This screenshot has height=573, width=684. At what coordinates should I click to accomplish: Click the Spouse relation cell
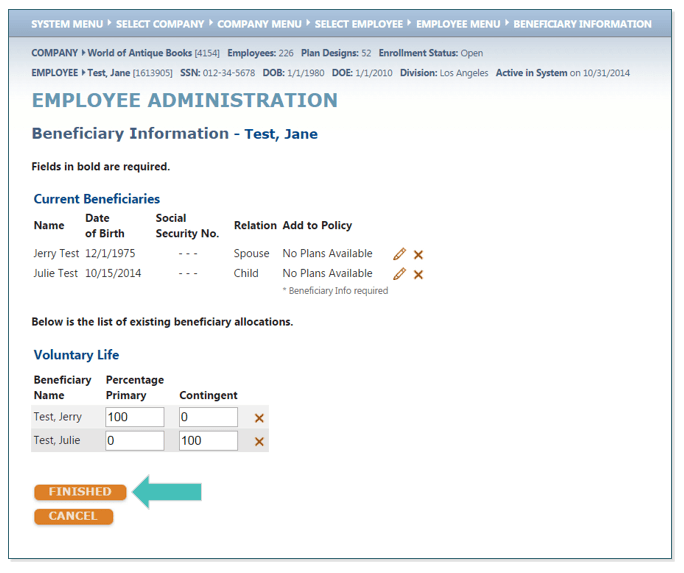(251, 253)
